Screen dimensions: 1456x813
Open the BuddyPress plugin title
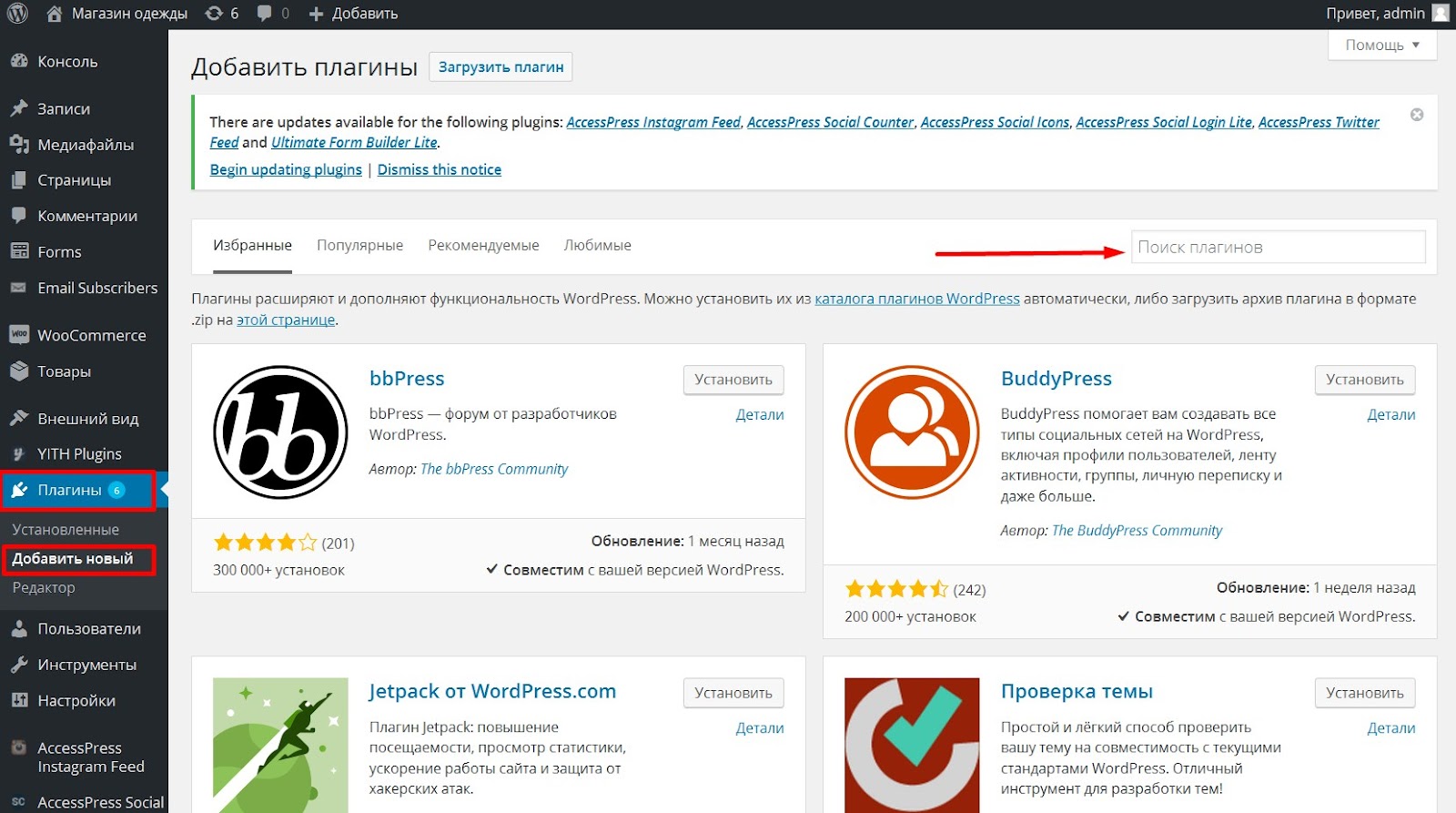click(1057, 379)
